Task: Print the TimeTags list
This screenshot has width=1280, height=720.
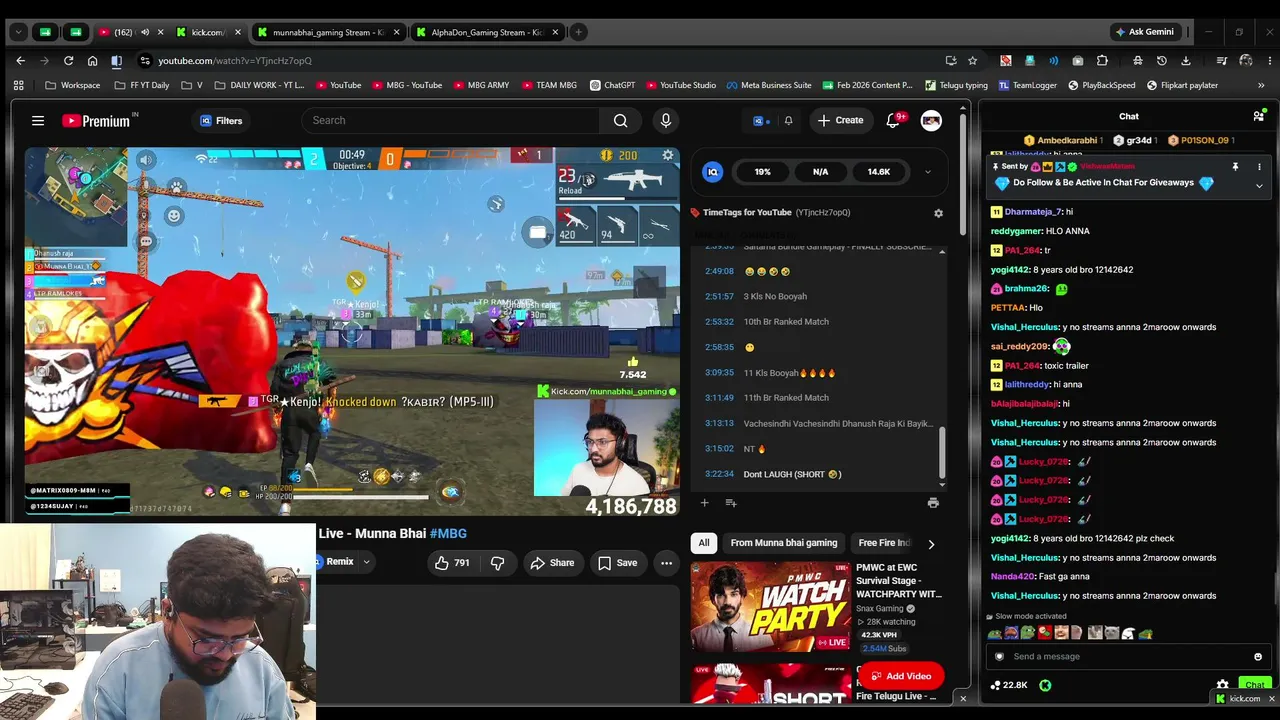Action: (933, 503)
